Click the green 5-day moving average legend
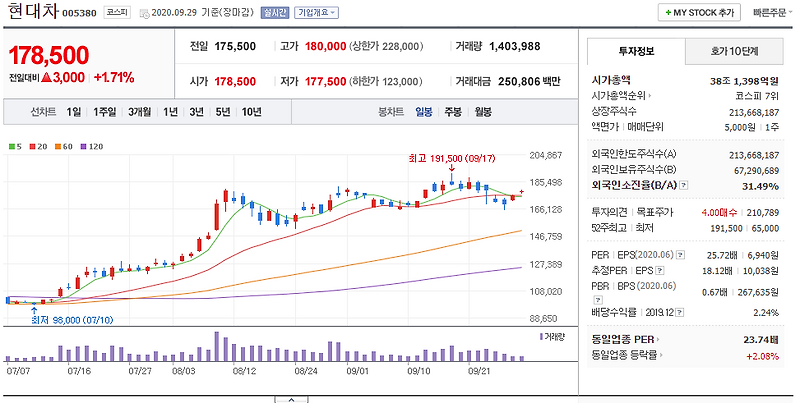 tap(15, 146)
